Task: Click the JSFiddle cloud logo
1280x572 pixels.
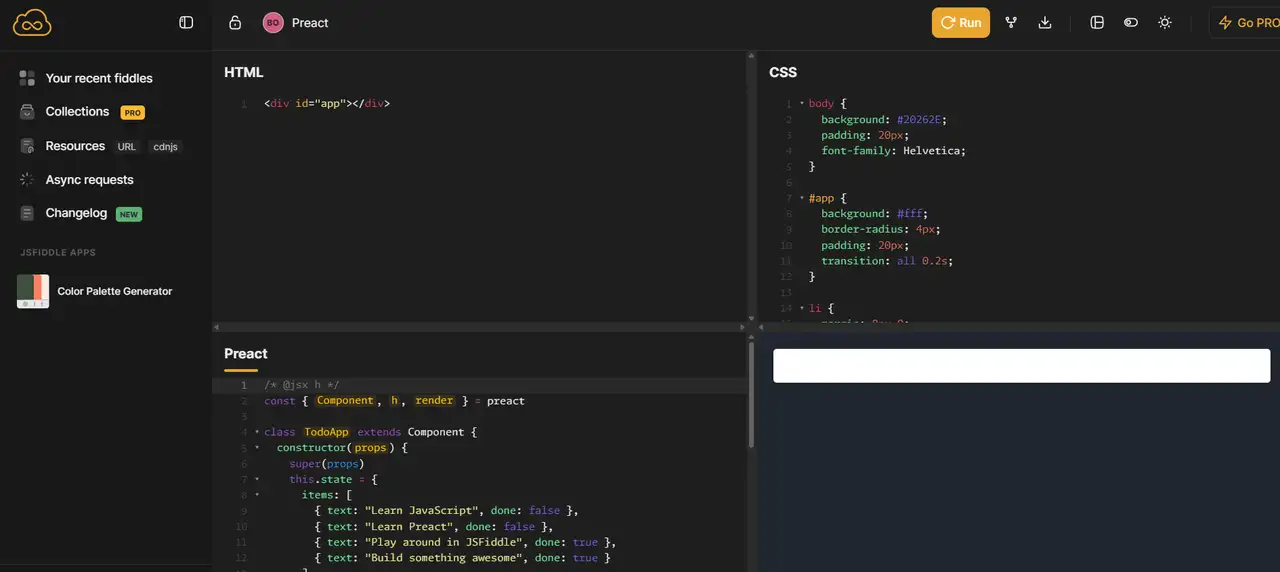Action: tap(32, 23)
